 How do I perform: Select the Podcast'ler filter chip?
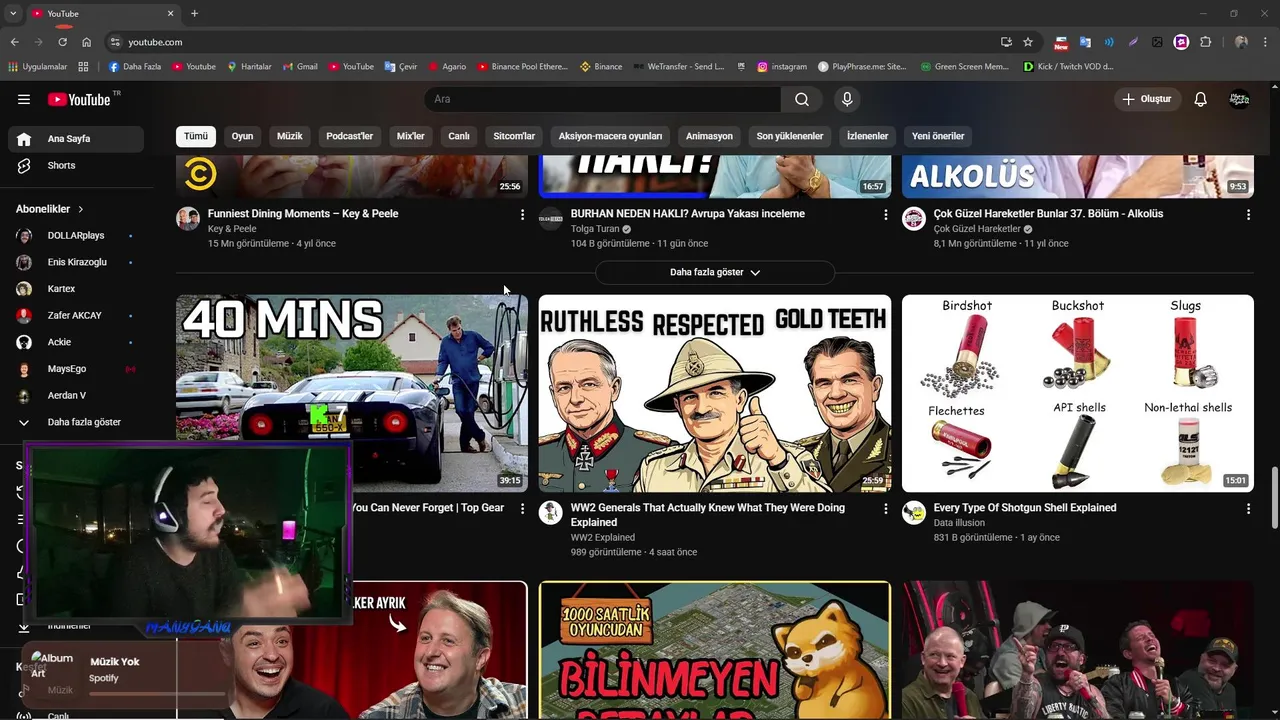(x=349, y=136)
